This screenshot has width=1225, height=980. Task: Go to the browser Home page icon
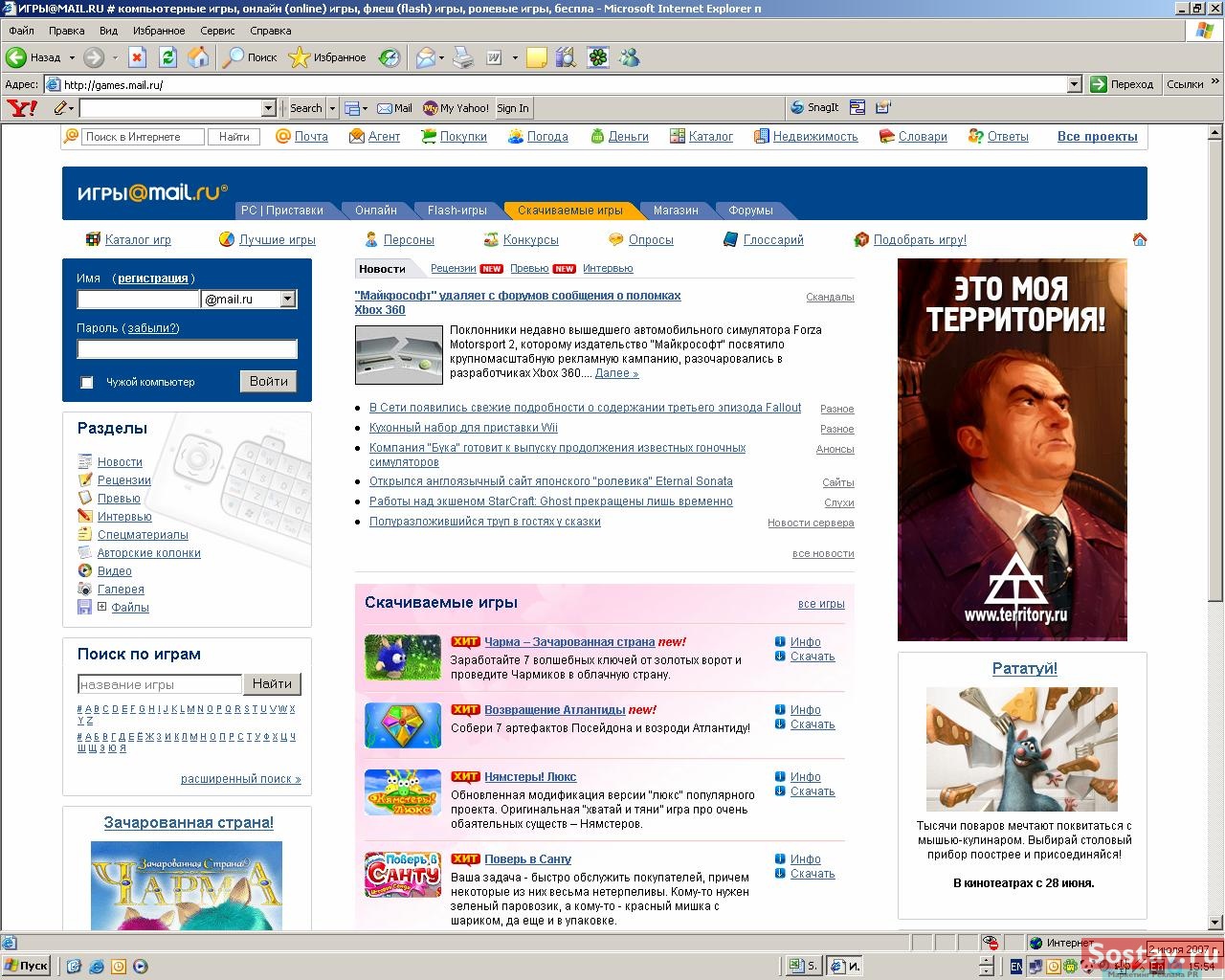click(x=198, y=57)
